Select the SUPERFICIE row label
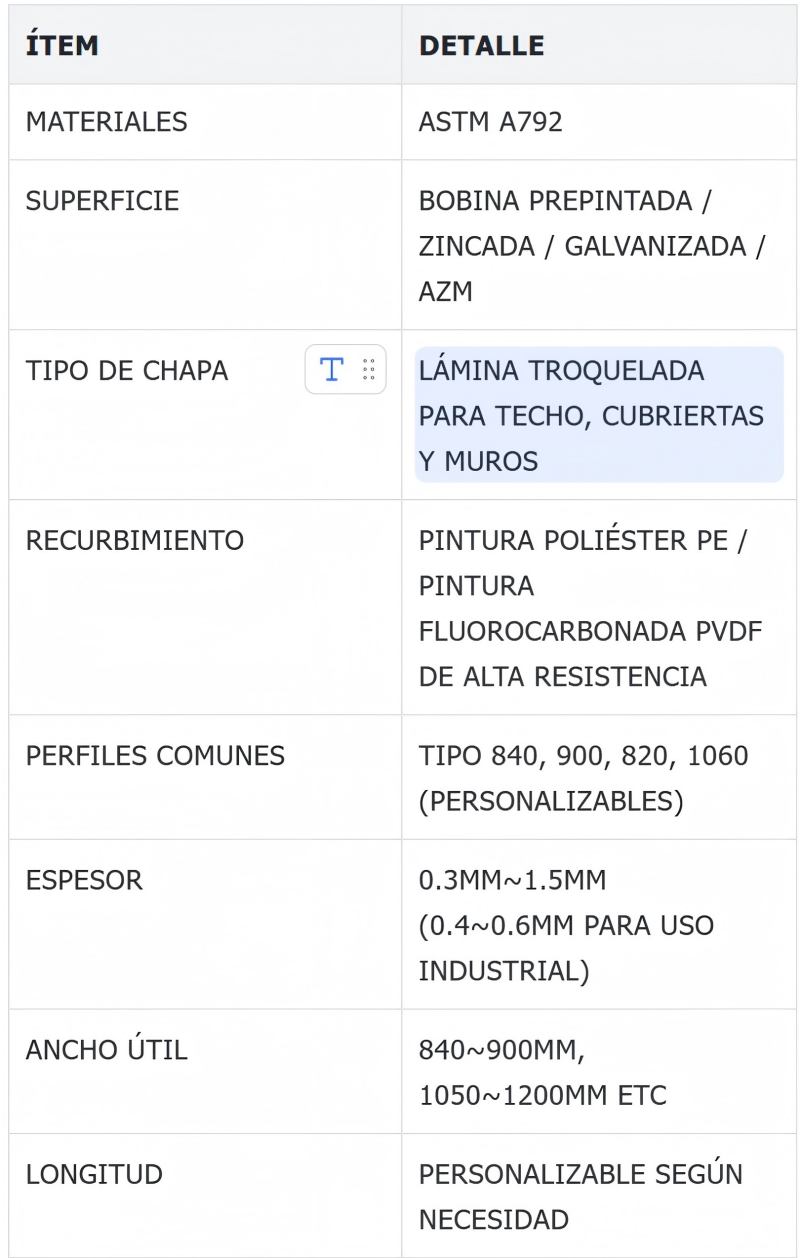Viewport: 800px width, 1258px height. pyautogui.click(x=102, y=200)
